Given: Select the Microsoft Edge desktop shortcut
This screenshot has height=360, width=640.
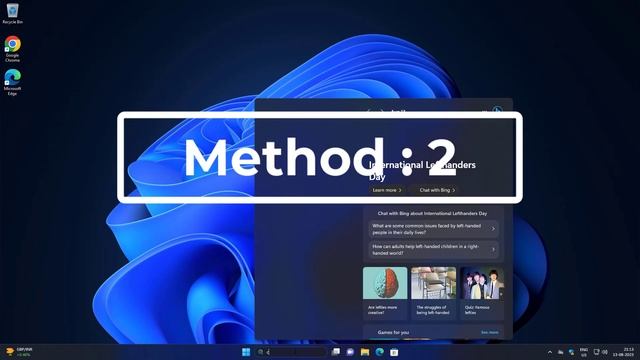Looking at the screenshot, I should tap(12, 82).
